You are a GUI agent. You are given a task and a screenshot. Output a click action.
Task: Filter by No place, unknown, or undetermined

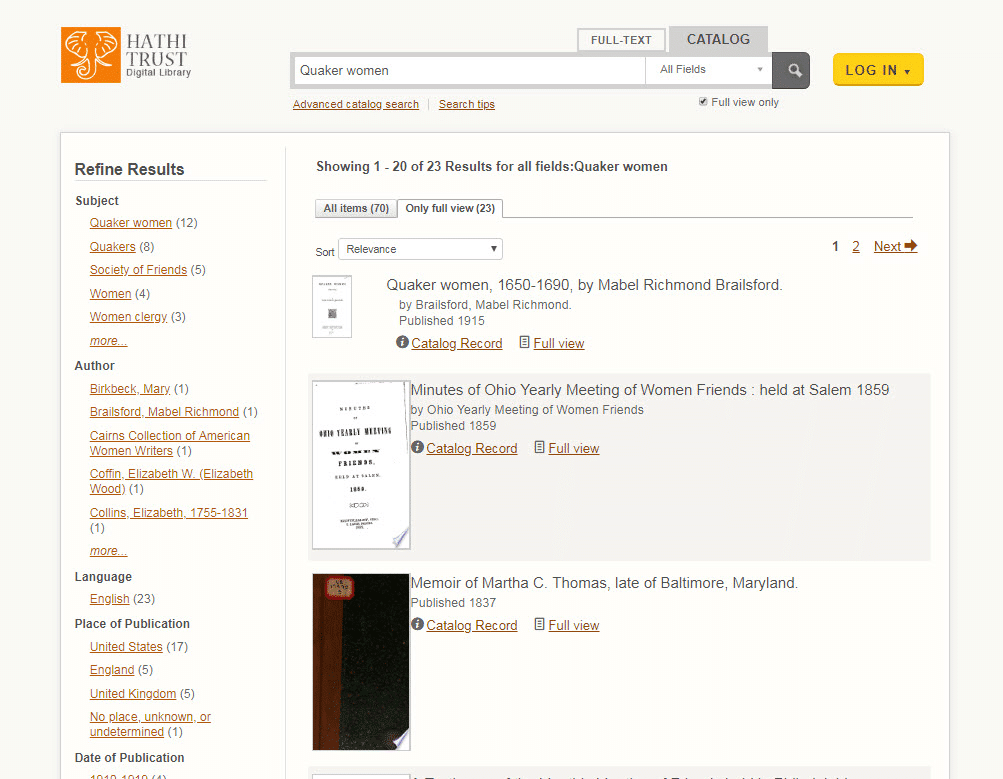(150, 724)
